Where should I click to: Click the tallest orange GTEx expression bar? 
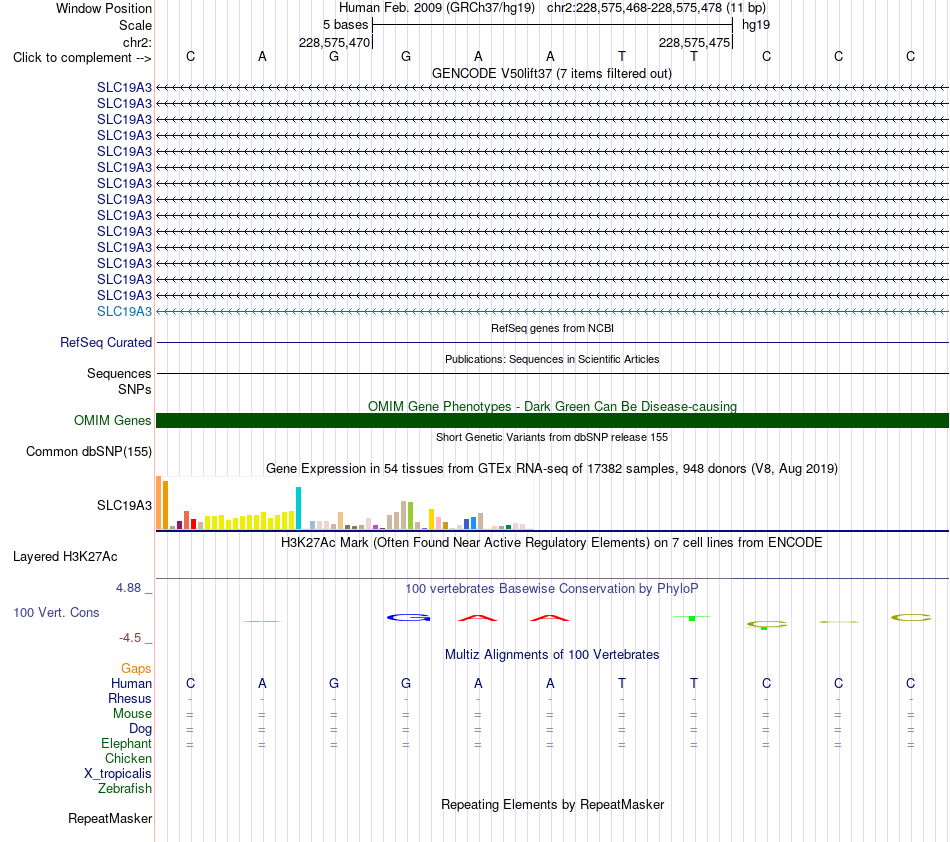click(x=159, y=503)
